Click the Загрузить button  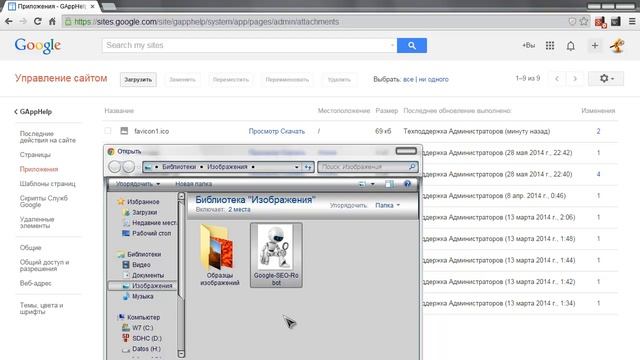tap(138, 80)
